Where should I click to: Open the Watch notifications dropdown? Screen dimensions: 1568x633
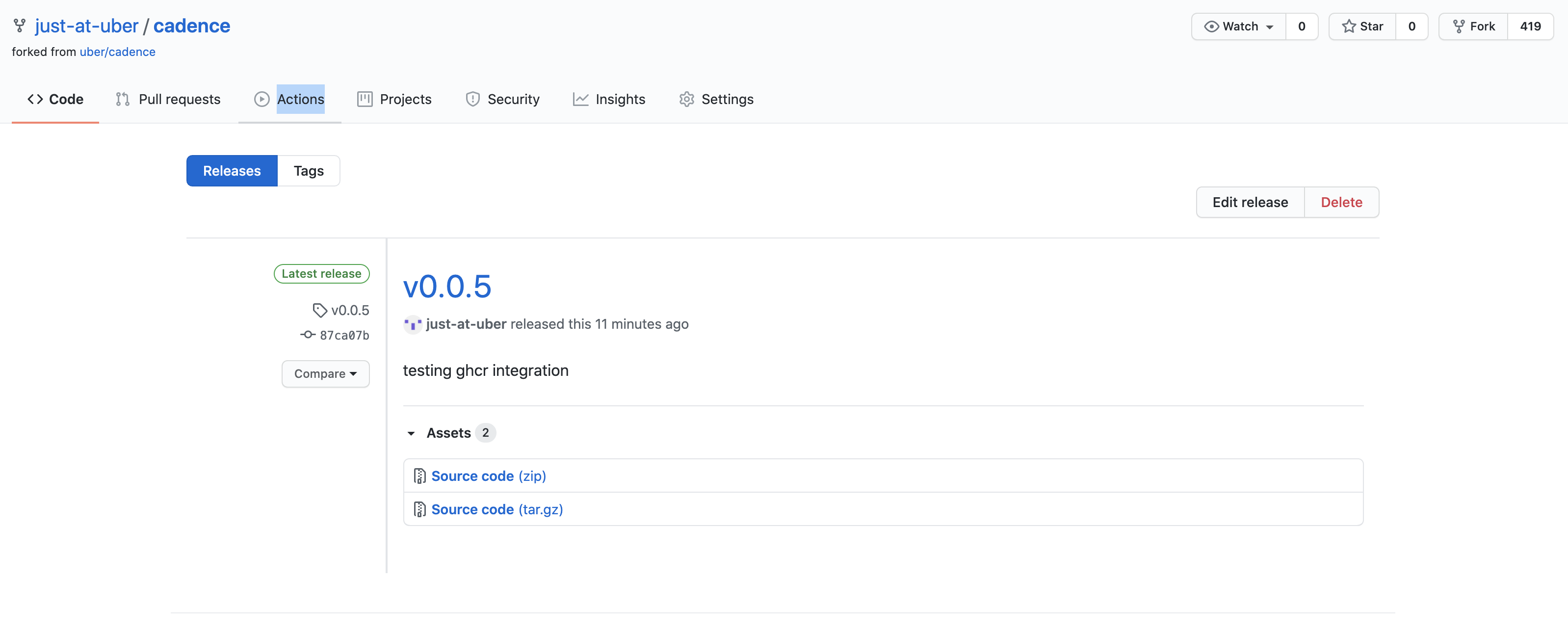click(1239, 26)
